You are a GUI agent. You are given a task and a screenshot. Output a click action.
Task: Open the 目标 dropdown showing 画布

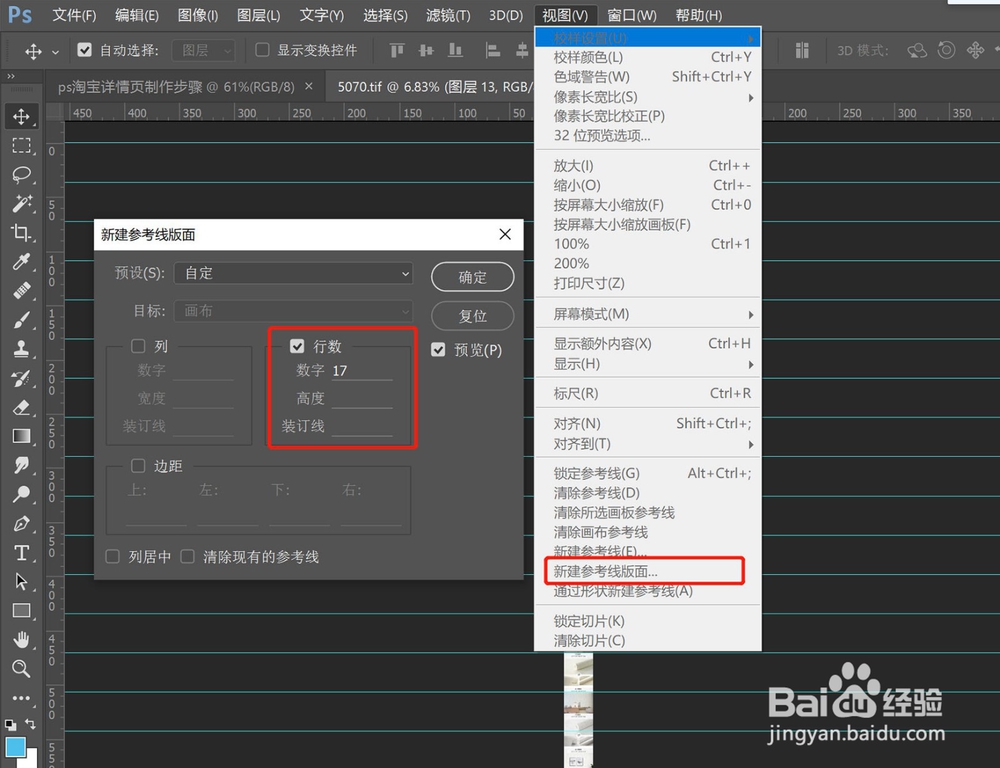(x=293, y=311)
